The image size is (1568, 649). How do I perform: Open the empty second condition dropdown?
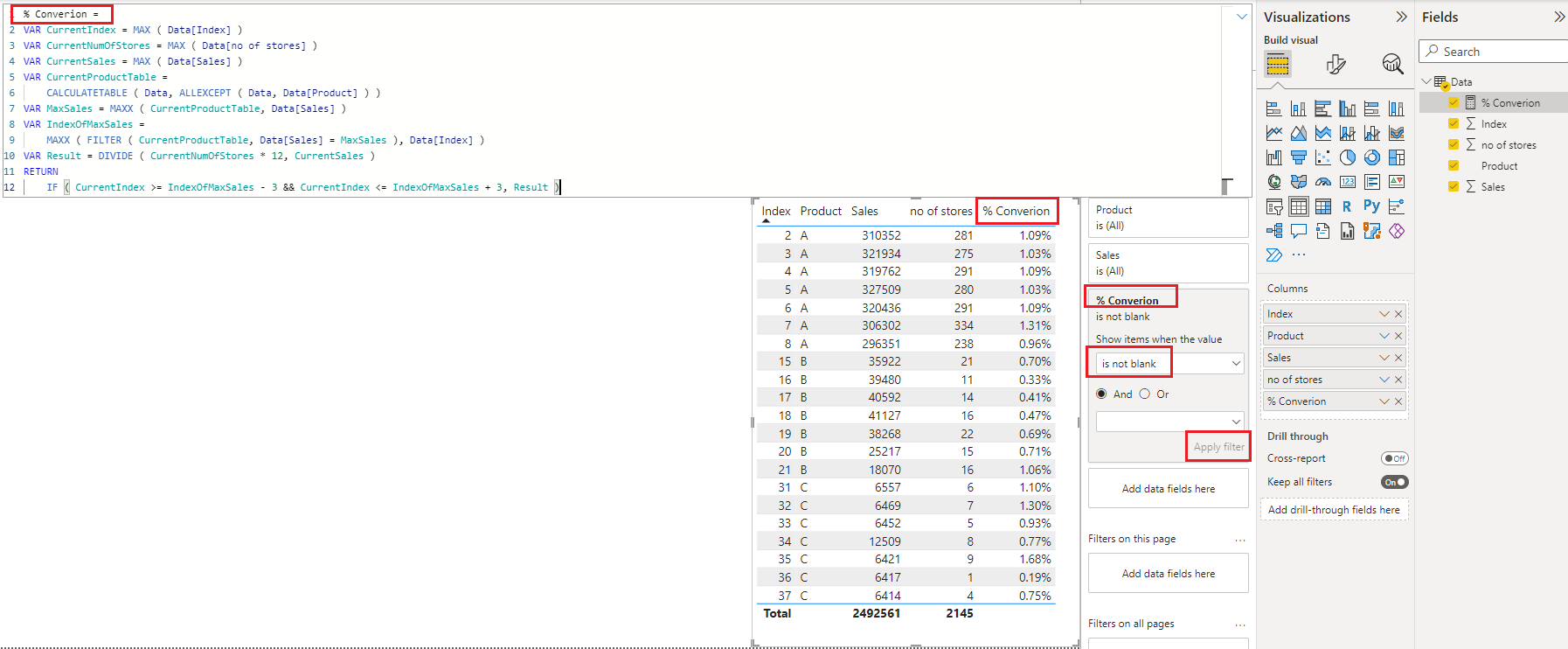1170,422
